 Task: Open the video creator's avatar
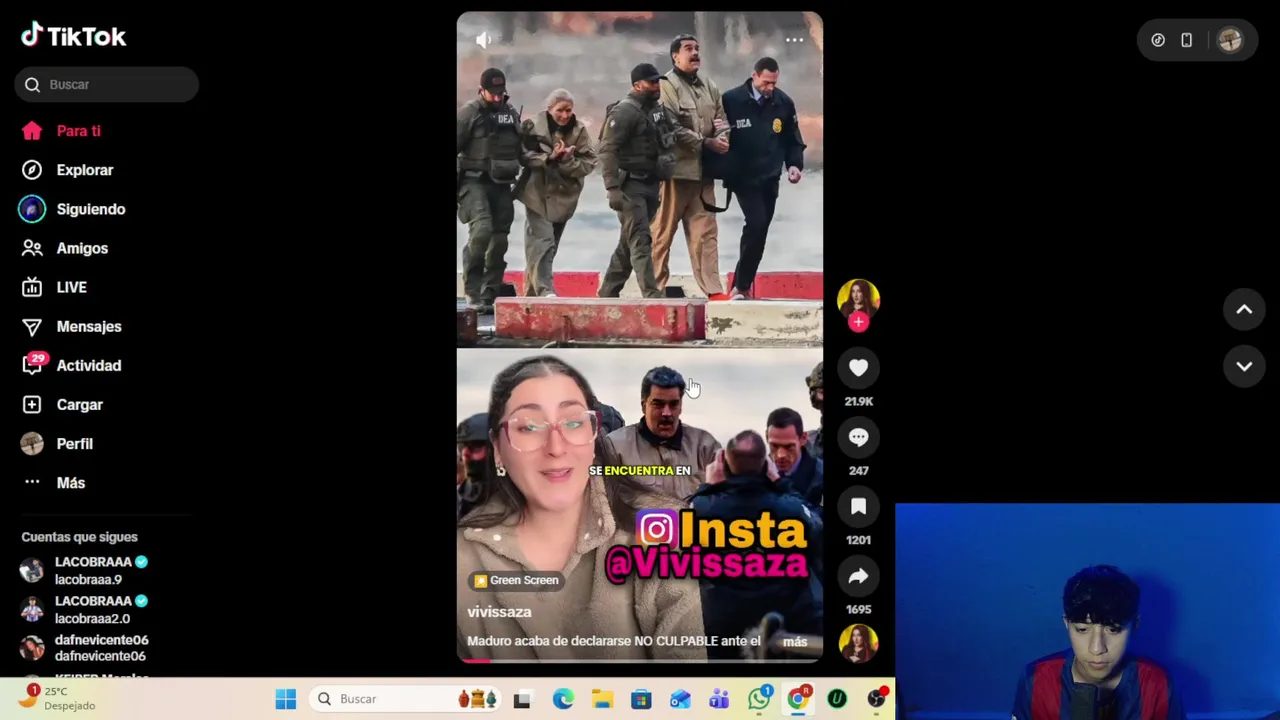click(x=858, y=299)
